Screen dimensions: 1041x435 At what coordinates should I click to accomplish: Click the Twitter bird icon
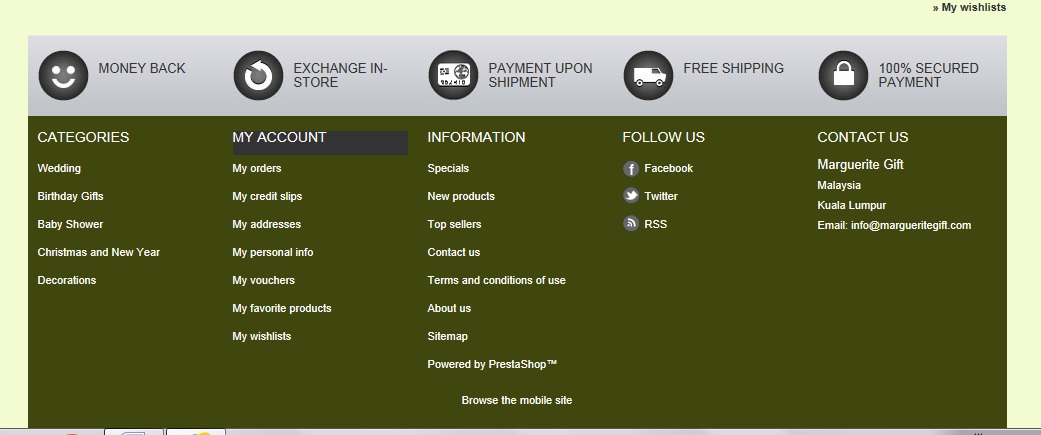[631, 195]
